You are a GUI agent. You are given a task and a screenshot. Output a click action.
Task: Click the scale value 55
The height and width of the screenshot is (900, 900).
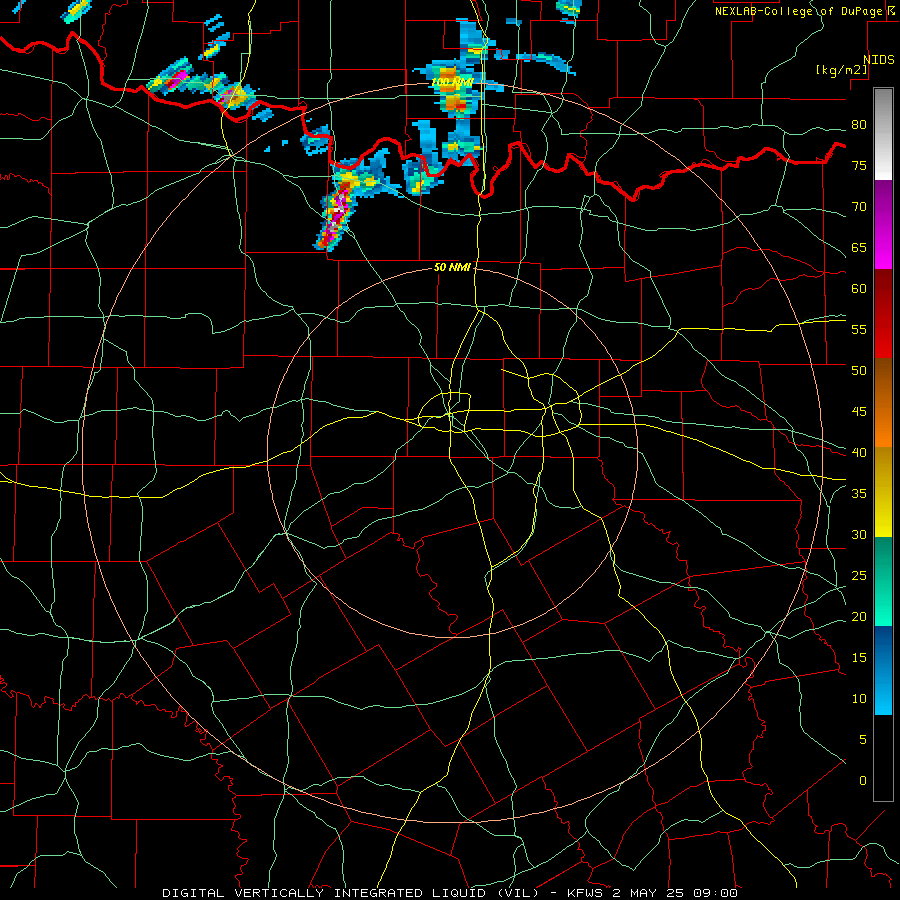click(859, 329)
